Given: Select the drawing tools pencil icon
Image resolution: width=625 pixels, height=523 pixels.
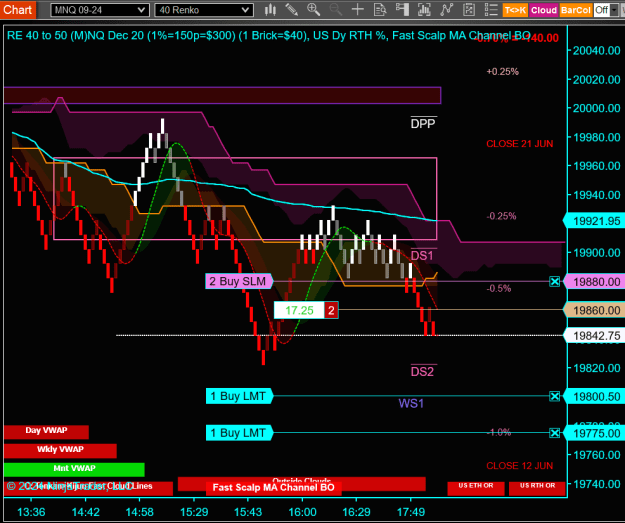Looking at the screenshot, I should coord(292,10).
